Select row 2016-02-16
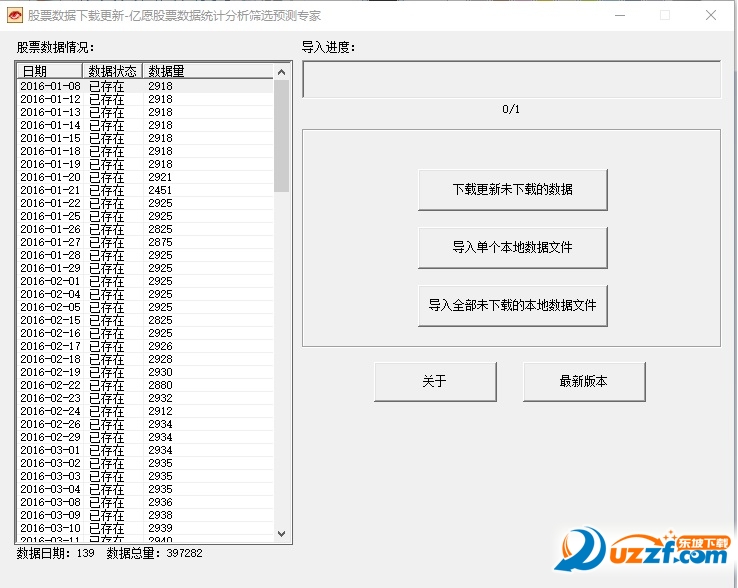 click(145, 333)
